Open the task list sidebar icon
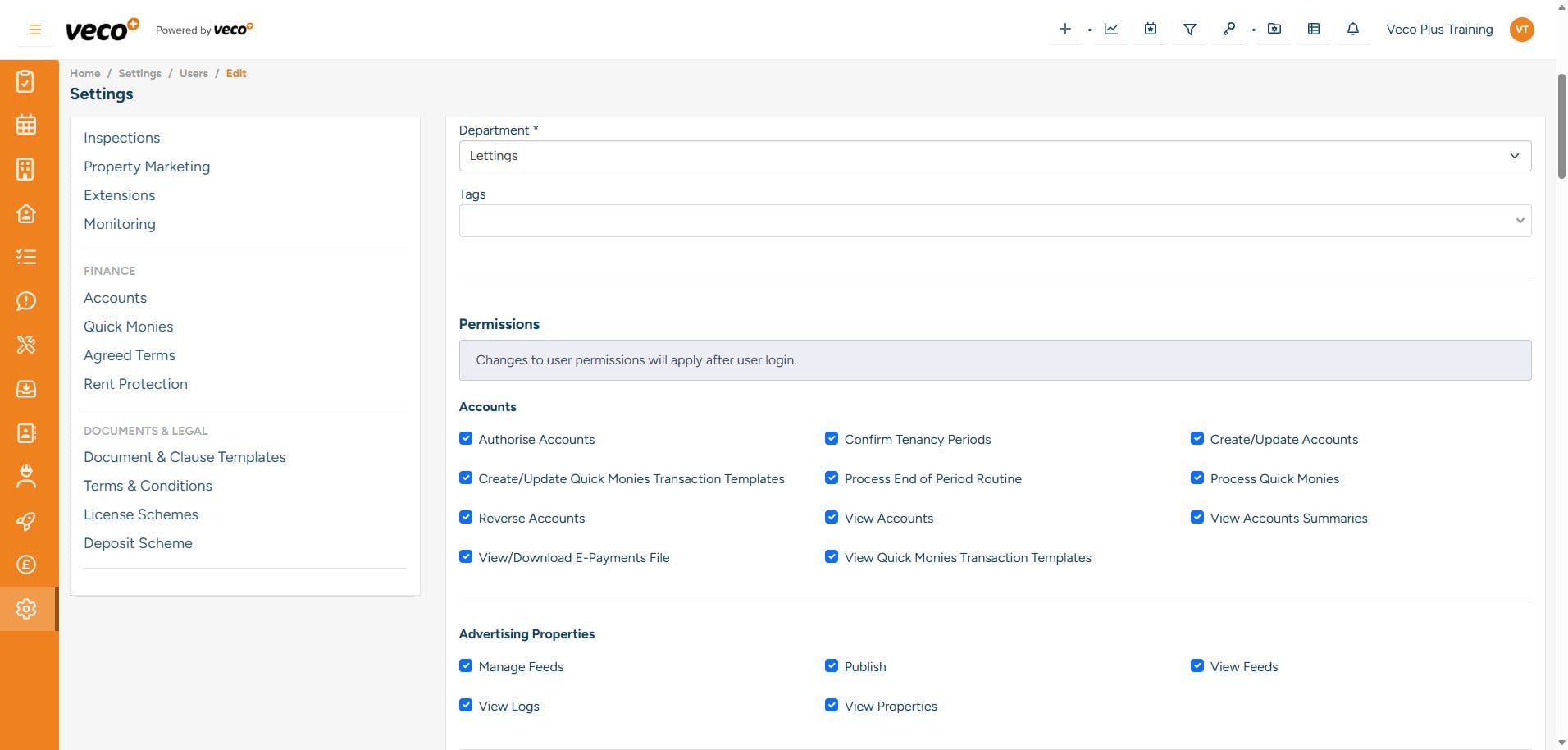The height and width of the screenshot is (750, 1568). tap(26, 257)
